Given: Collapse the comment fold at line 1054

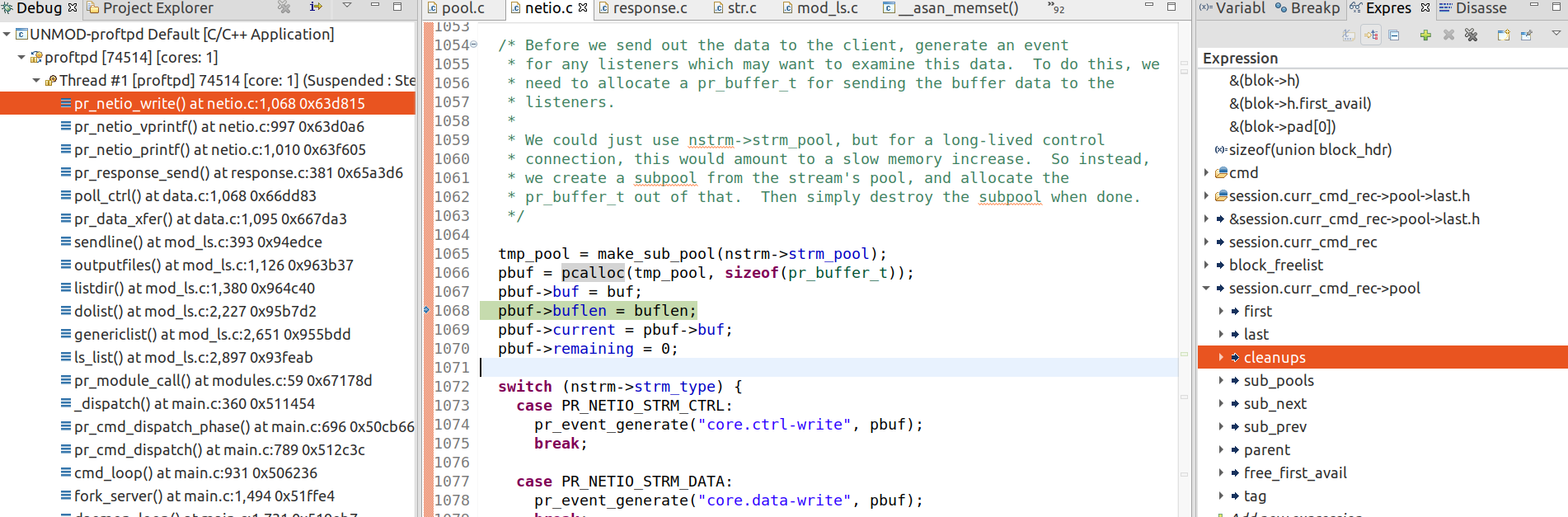Looking at the screenshot, I should point(474,45).
